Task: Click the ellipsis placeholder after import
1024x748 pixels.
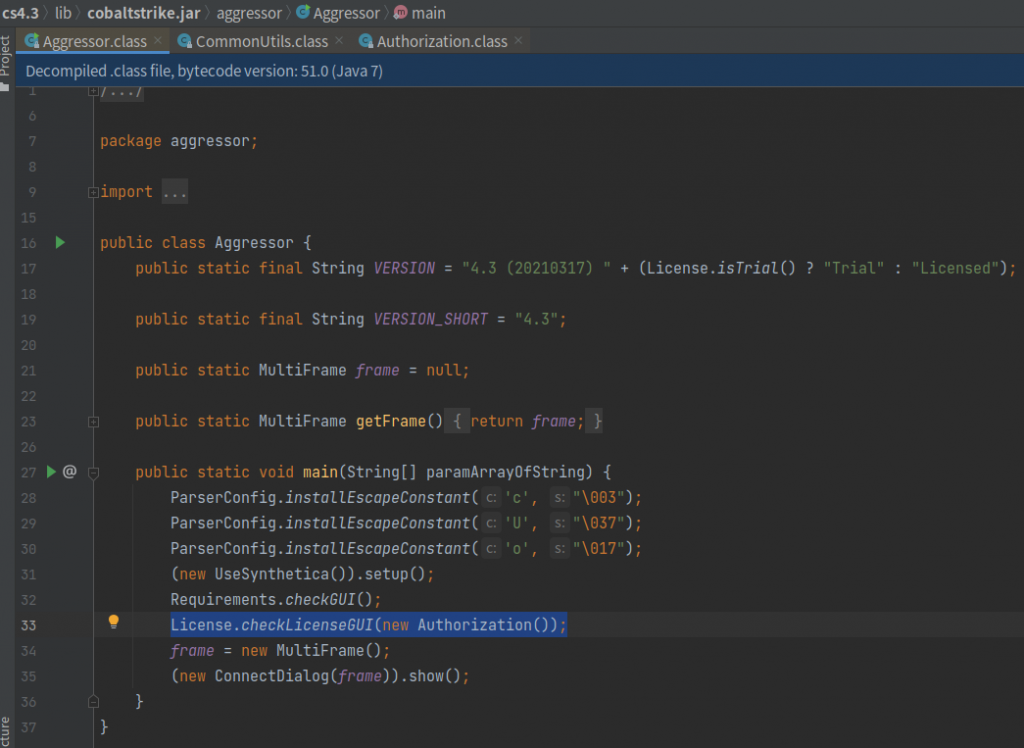Action: [x=174, y=192]
